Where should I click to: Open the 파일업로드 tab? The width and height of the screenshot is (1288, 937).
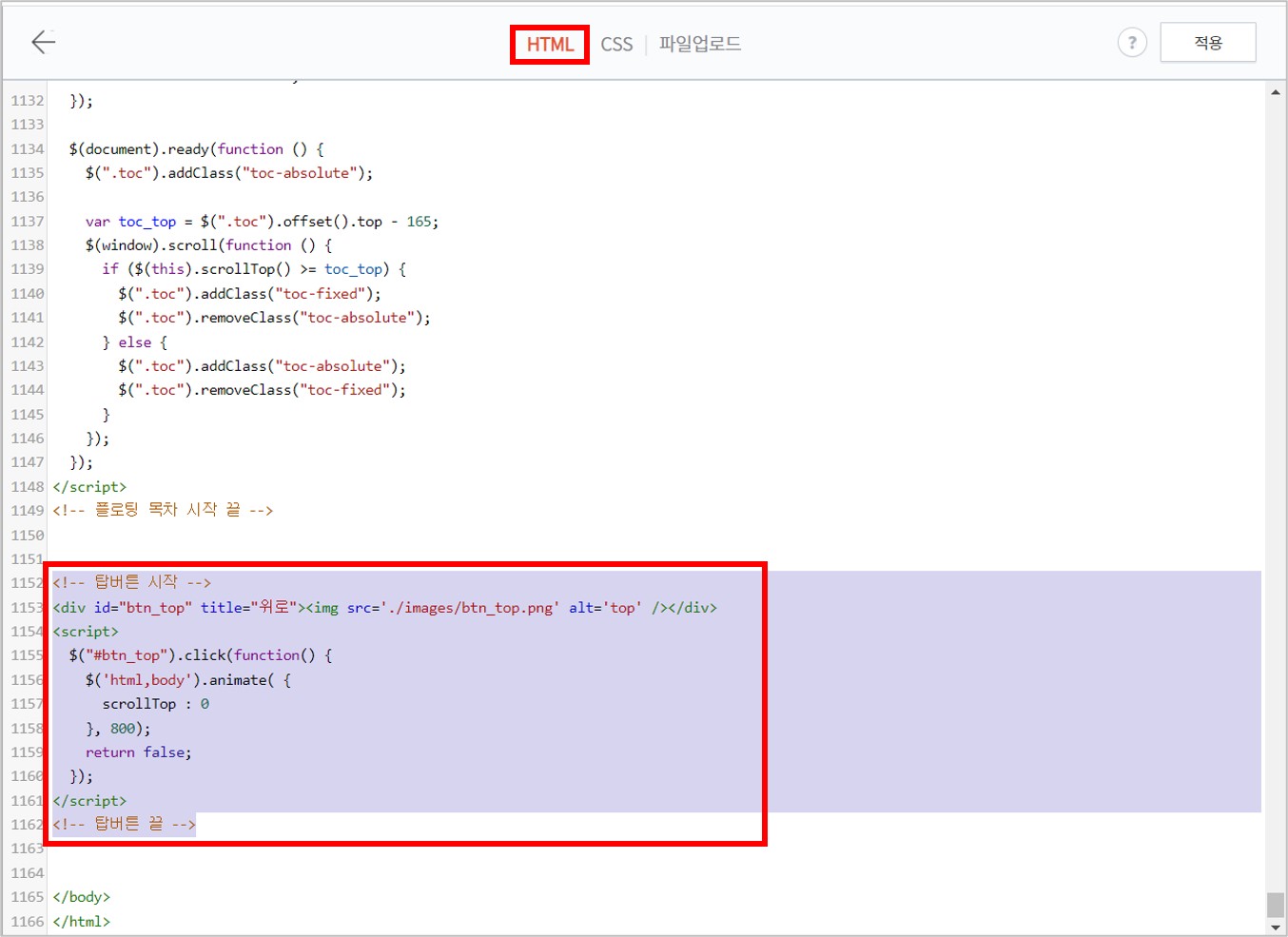[x=700, y=44]
